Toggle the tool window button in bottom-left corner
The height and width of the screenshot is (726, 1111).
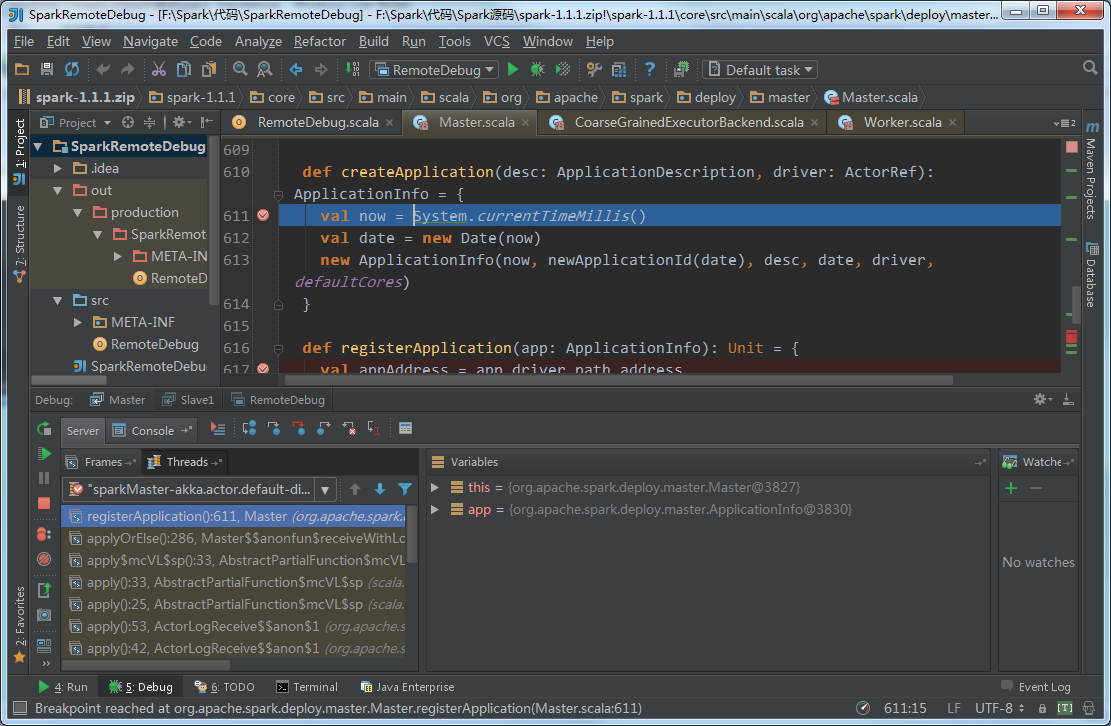20,708
